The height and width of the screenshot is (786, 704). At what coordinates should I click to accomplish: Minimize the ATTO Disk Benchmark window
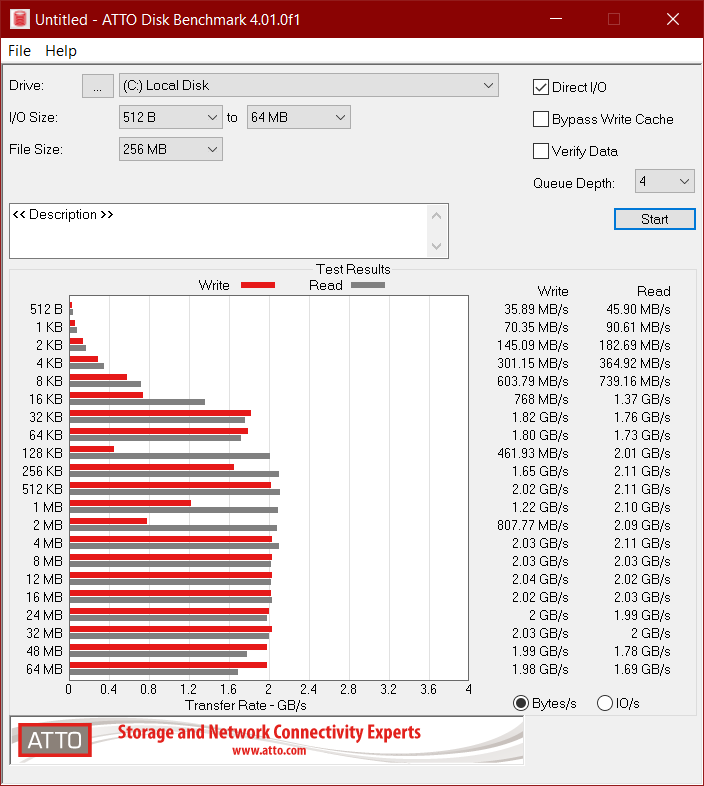pyautogui.click(x=556, y=19)
